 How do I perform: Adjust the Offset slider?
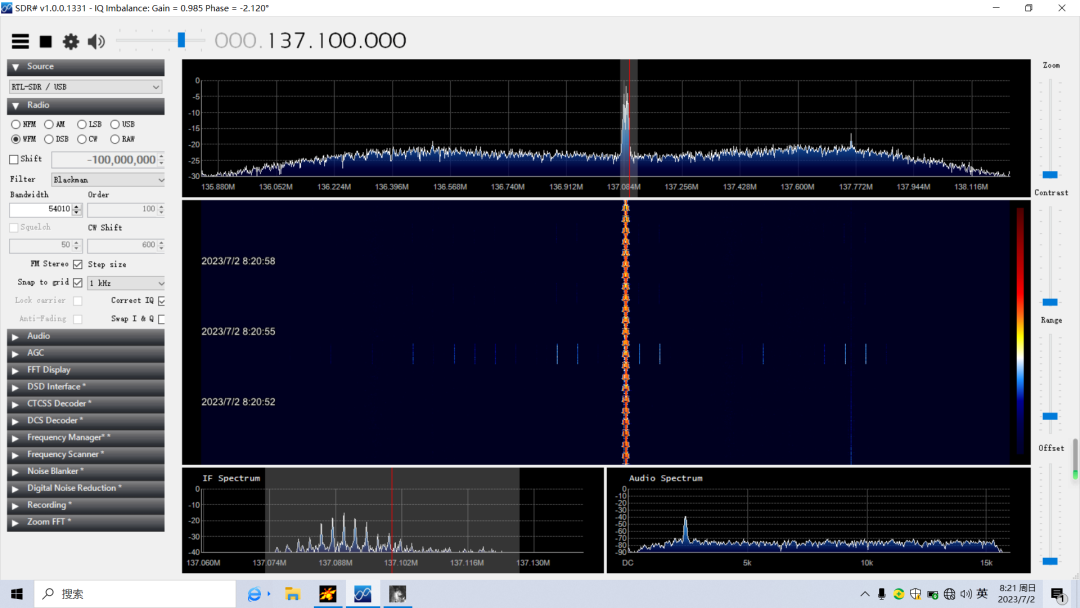coord(1050,561)
